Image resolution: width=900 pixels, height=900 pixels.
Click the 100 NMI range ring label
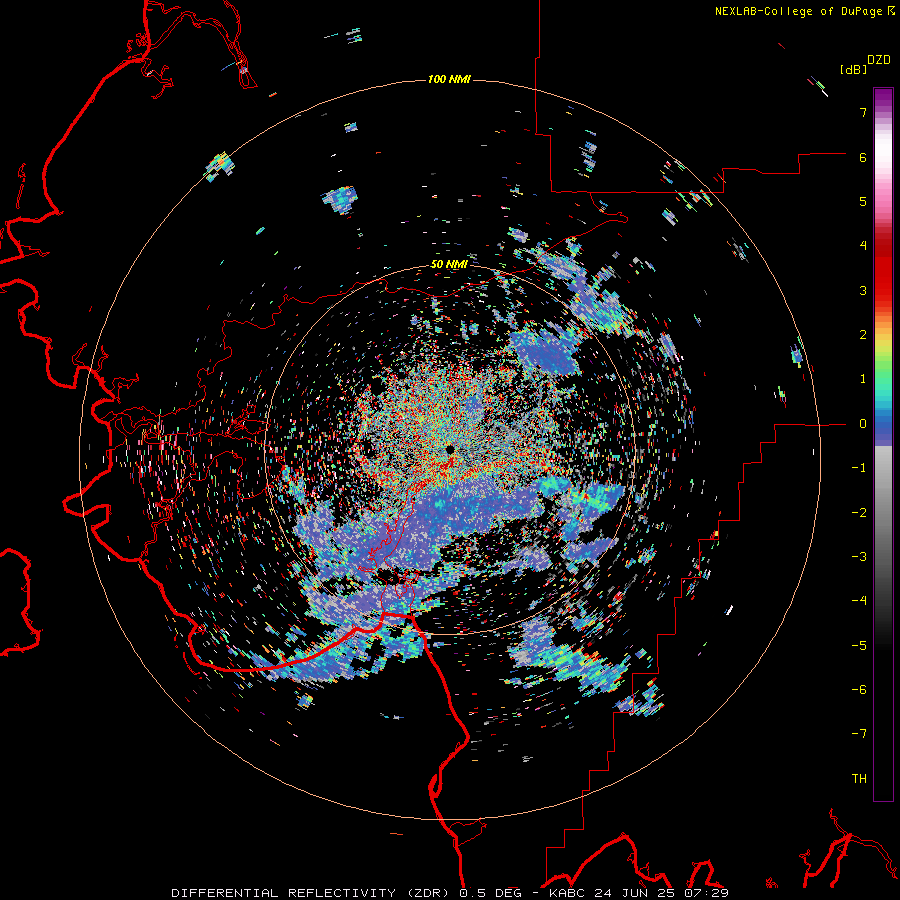tap(449, 79)
